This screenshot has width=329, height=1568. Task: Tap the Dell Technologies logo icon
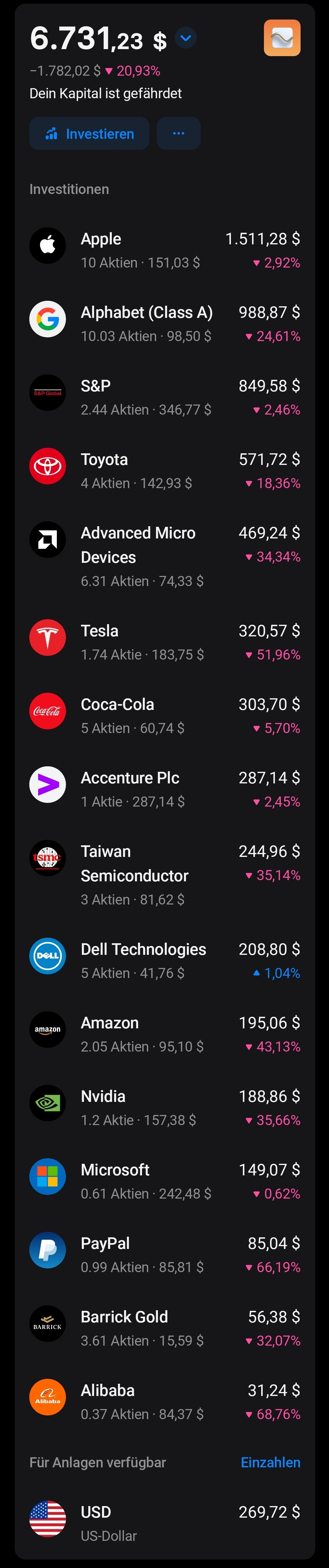point(48,956)
